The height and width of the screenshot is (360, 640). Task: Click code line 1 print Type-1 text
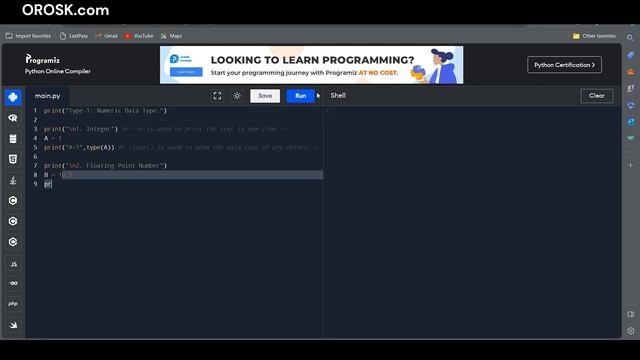(x=105, y=111)
